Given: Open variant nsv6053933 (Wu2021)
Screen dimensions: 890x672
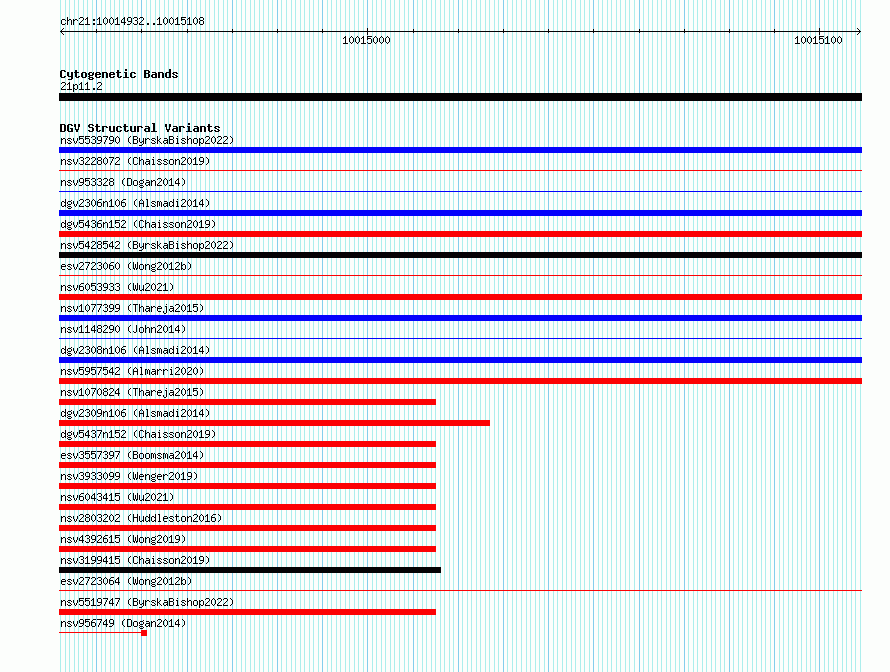Looking at the screenshot, I should 117,287.
